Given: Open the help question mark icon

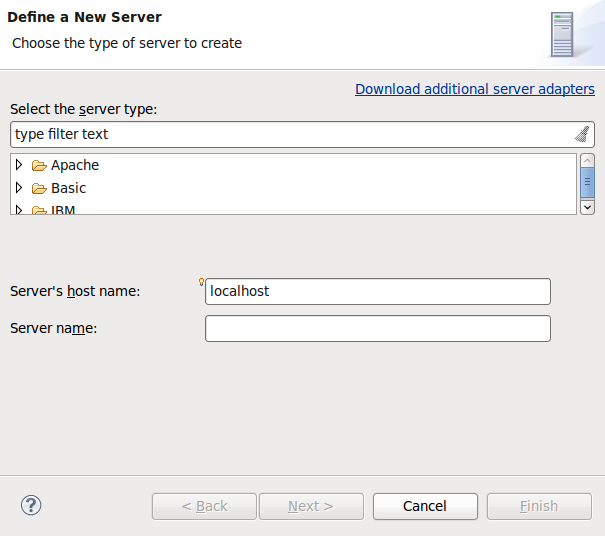Looking at the screenshot, I should point(30,505).
